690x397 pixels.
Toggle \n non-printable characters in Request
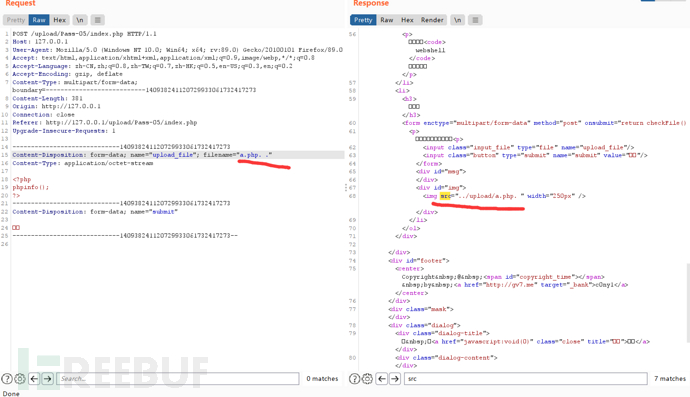pyautogui.click(x=80, y=20)
